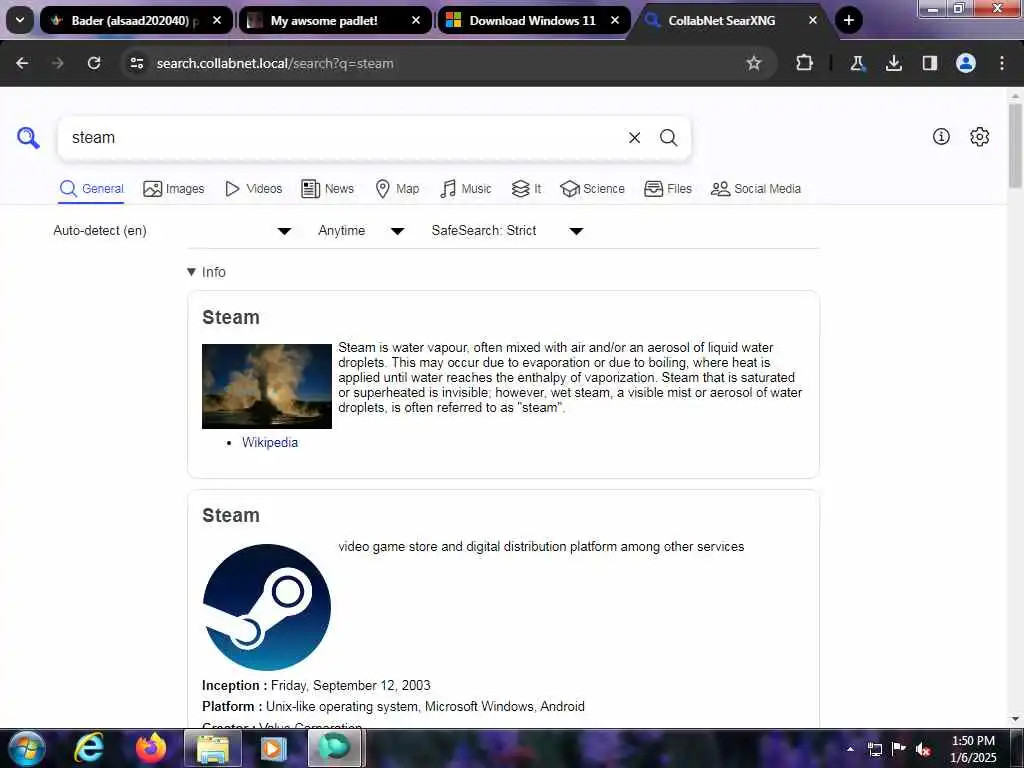Collapse the Info section

click(206, 272)
